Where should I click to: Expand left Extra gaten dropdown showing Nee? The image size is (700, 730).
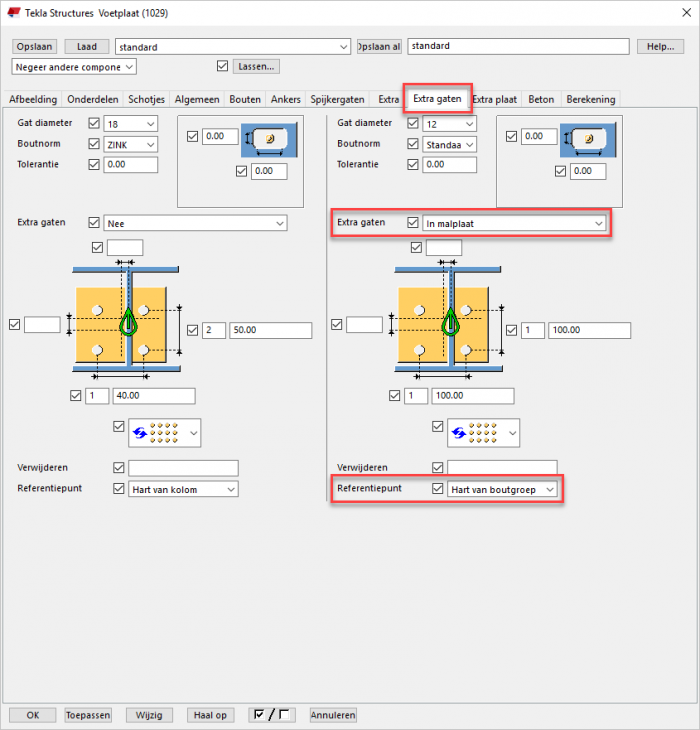coord(195,223)
